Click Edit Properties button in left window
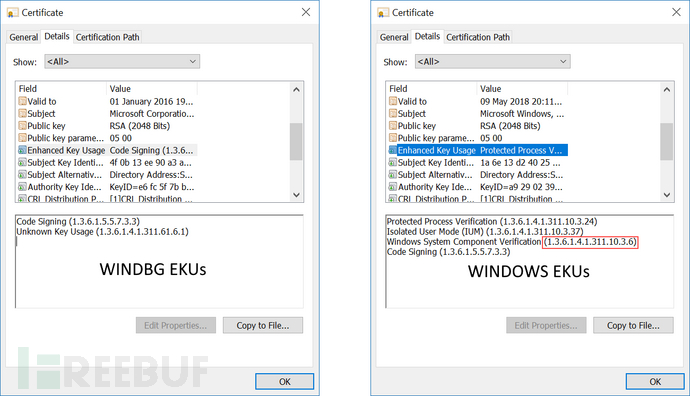 (176, 326)
